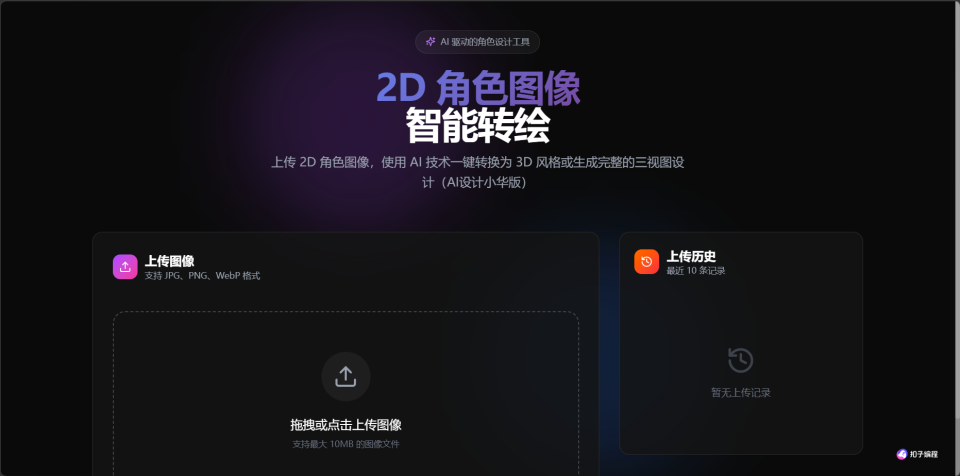Click the pink upload icon beside 上传图像
960x476 pixels.
coord(125,266)
